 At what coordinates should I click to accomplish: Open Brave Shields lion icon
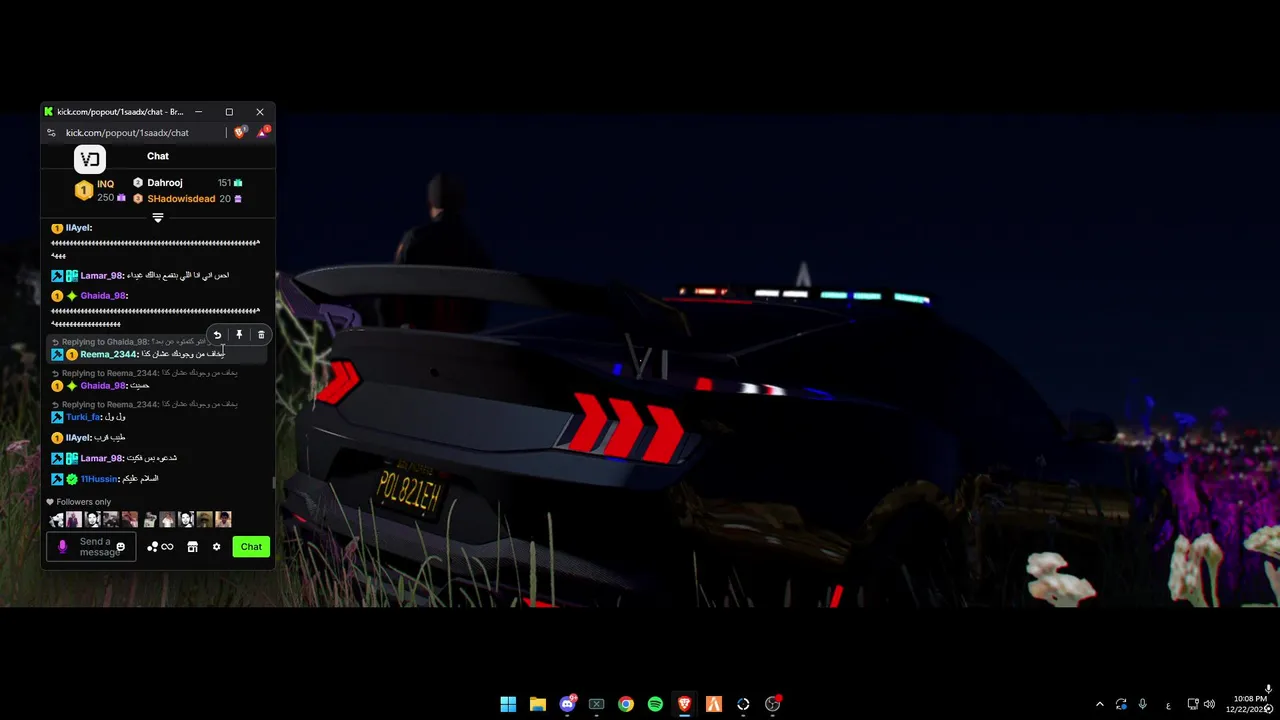click(240, 132)
